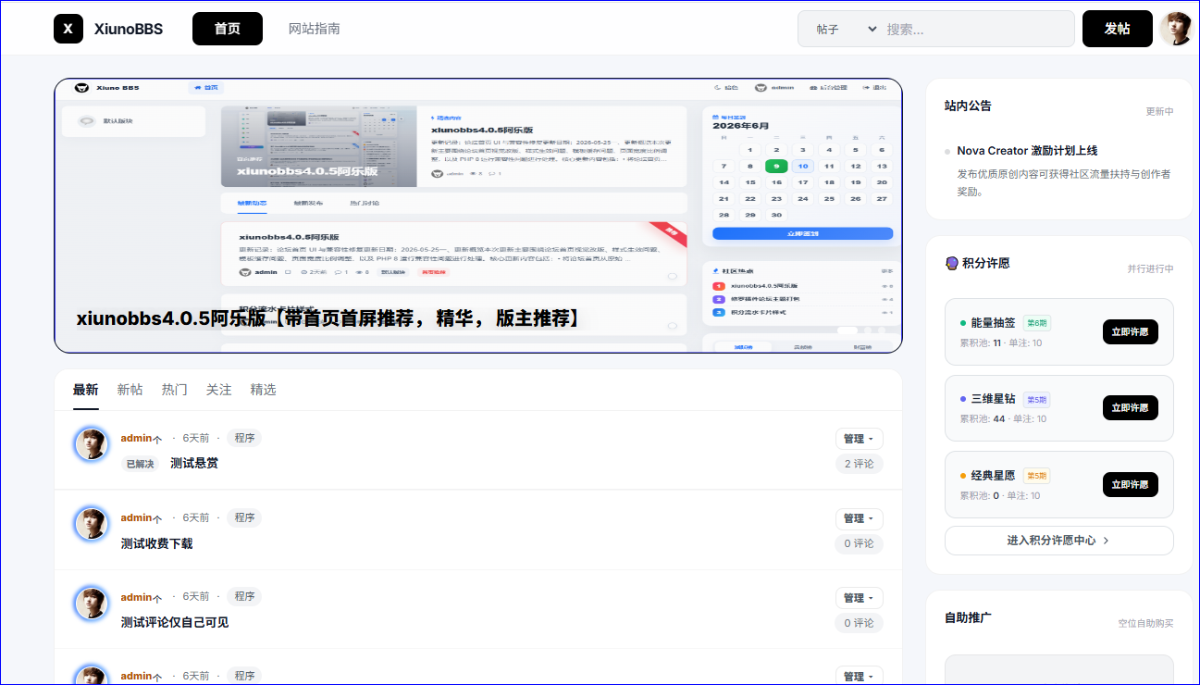Click the 经典星愿 wish title

pos(993,476)
